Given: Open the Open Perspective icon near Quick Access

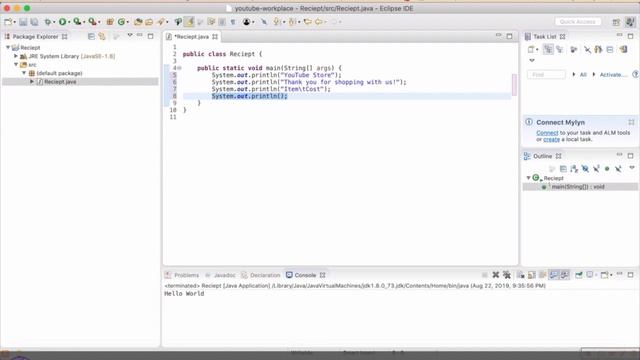Looking at the screenshot, I should [616, 22].
